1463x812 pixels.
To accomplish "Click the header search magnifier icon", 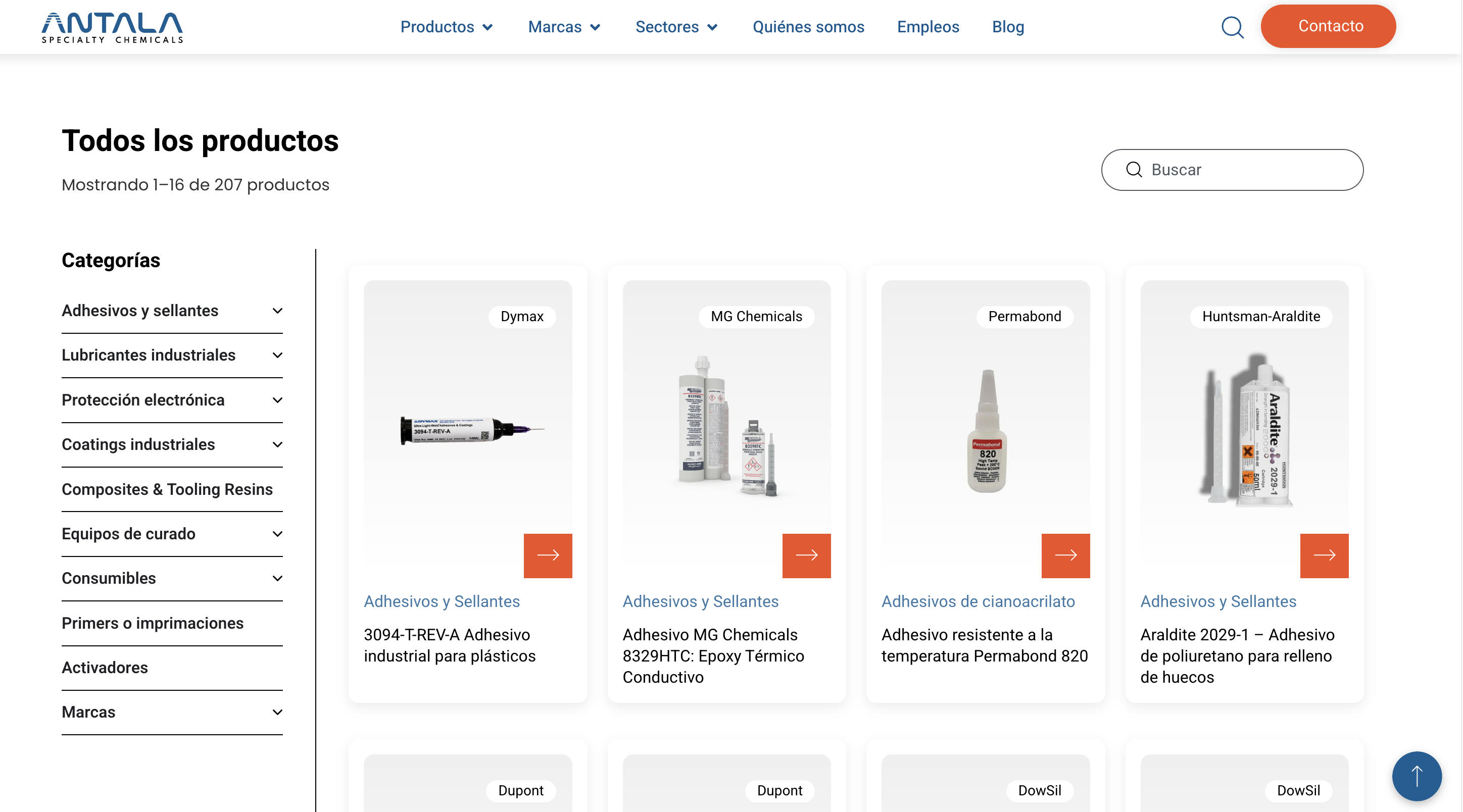I will pyautogui.click(x=1232, y=27).
